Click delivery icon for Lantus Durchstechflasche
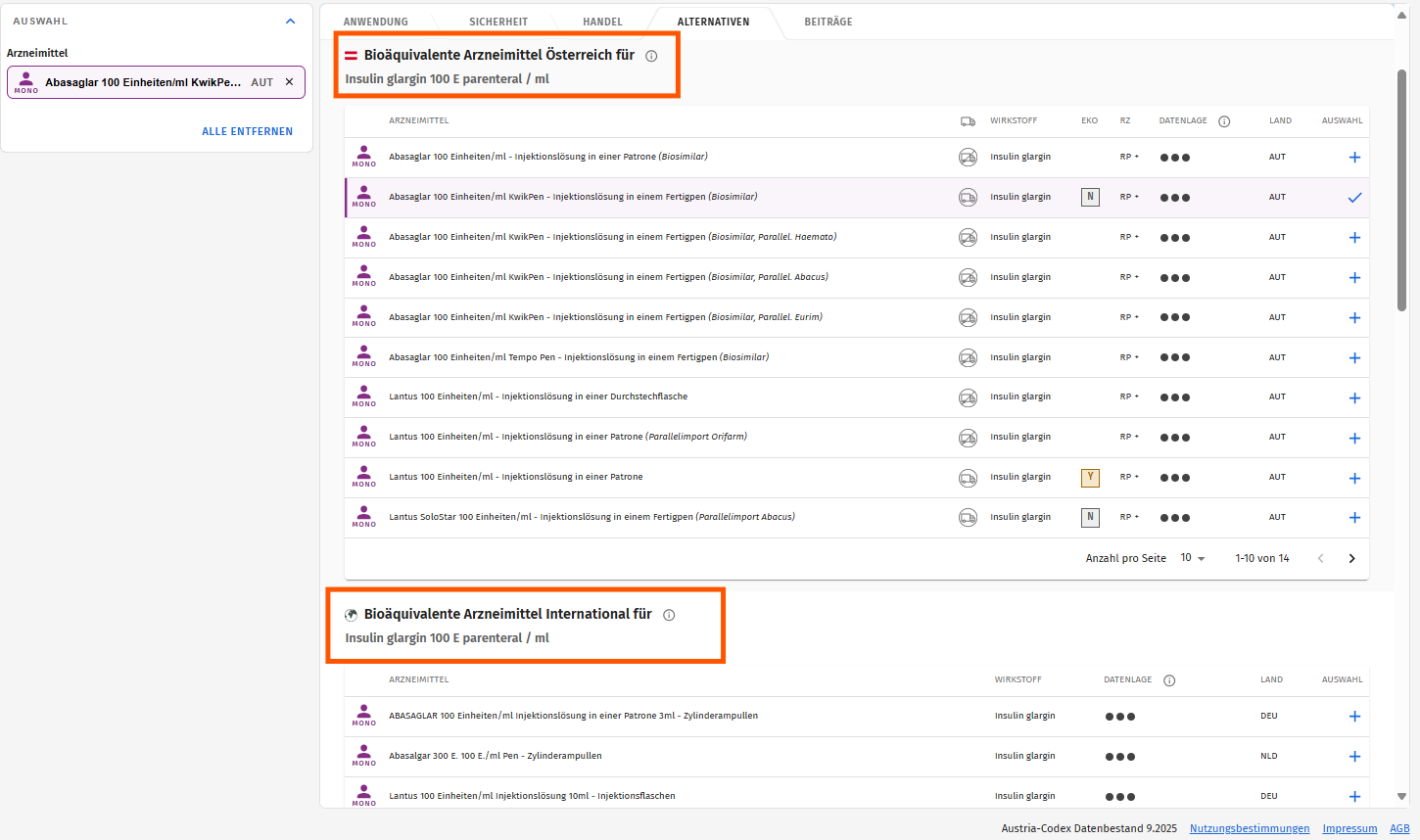Screen dimensions: 1420x840 968,397
